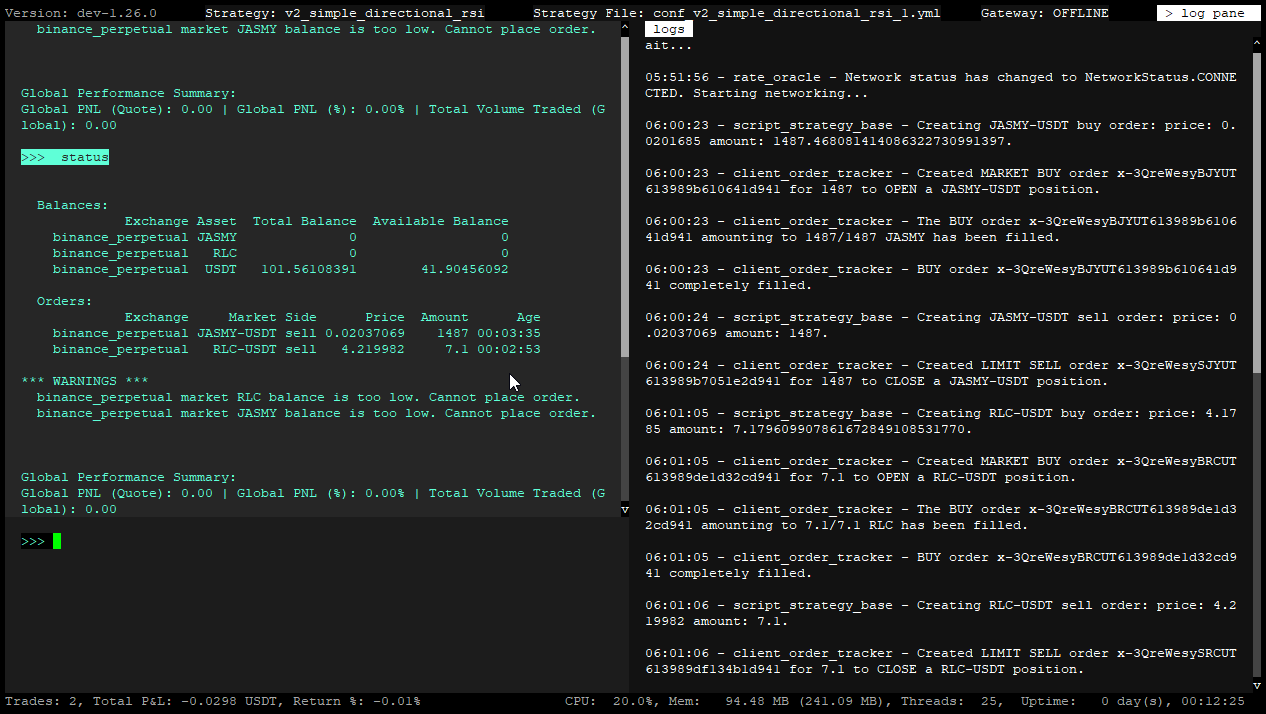The width and height of the screenshot is (1266, 714).
Task: Click the logs pane scroll-up arrow
Action: tap(1257, 44)
